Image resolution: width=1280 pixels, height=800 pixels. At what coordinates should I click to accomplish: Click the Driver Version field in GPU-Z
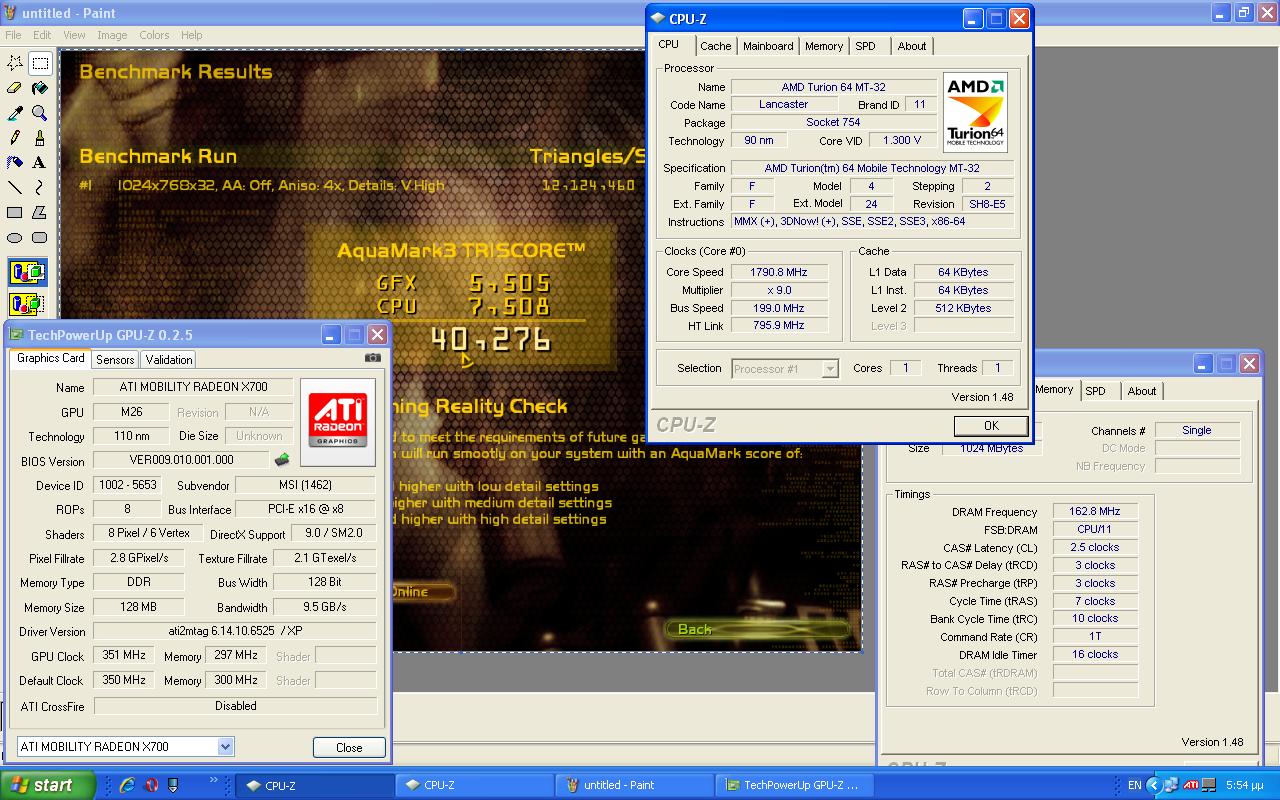pos(235,632)
